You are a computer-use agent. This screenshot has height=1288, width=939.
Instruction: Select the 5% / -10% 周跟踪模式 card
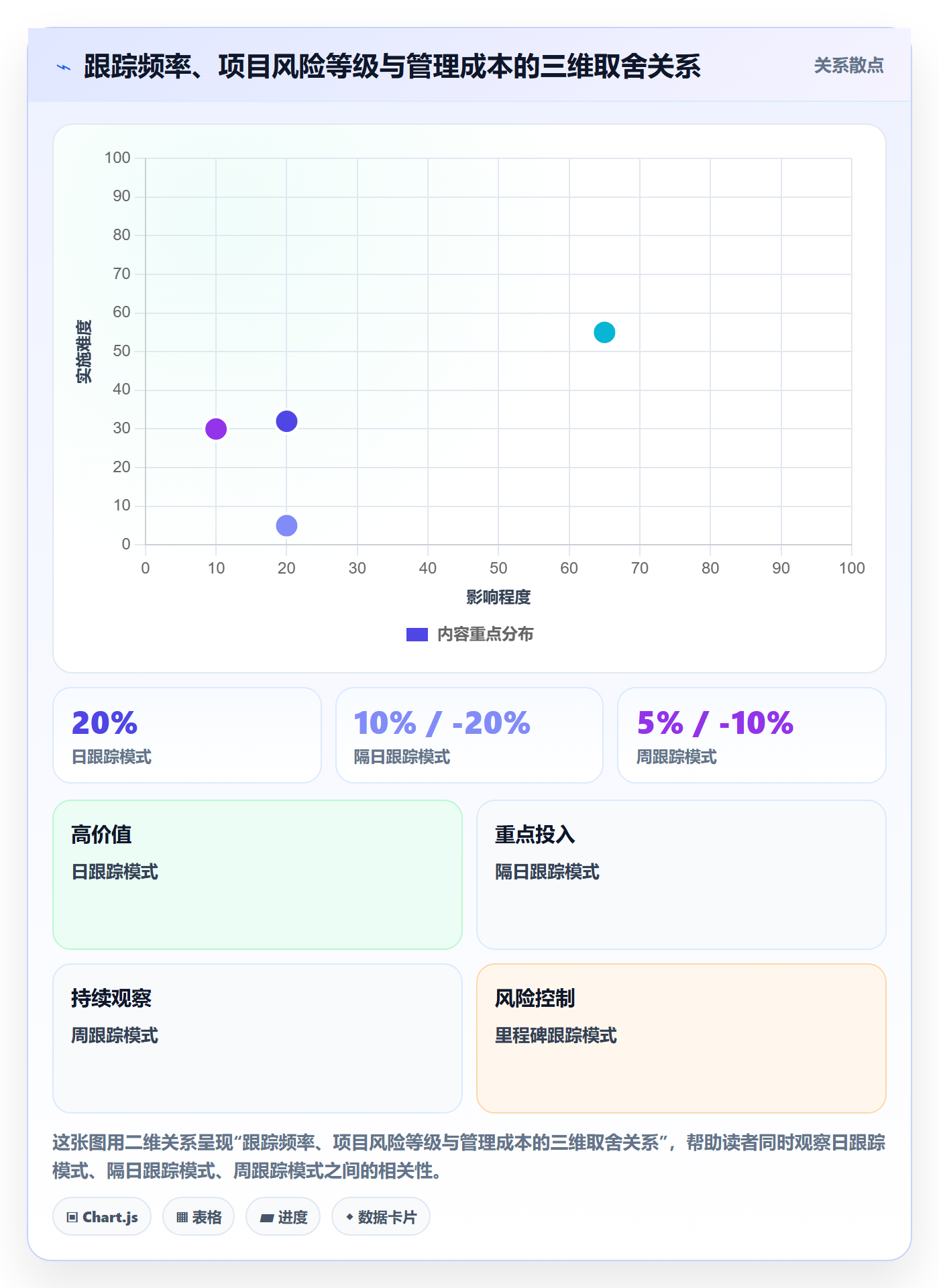coord(752,735)
